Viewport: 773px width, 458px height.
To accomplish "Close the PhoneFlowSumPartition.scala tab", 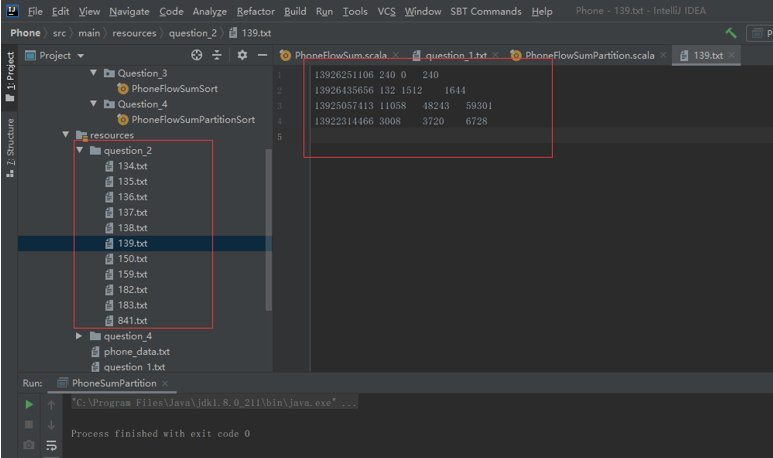I will [x=664, y=55].
